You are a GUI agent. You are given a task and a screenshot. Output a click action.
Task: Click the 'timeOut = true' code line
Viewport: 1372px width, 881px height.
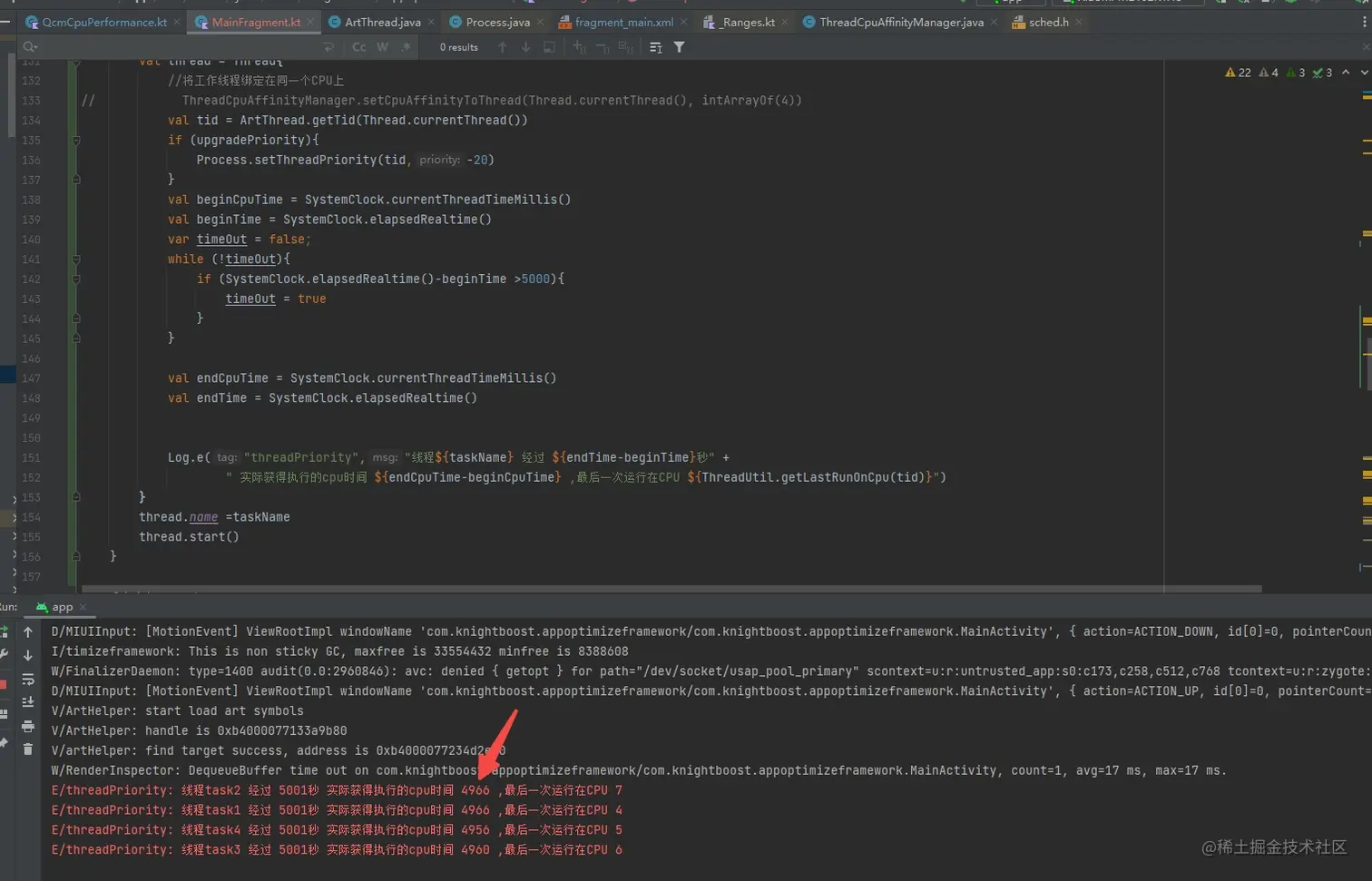276,299
